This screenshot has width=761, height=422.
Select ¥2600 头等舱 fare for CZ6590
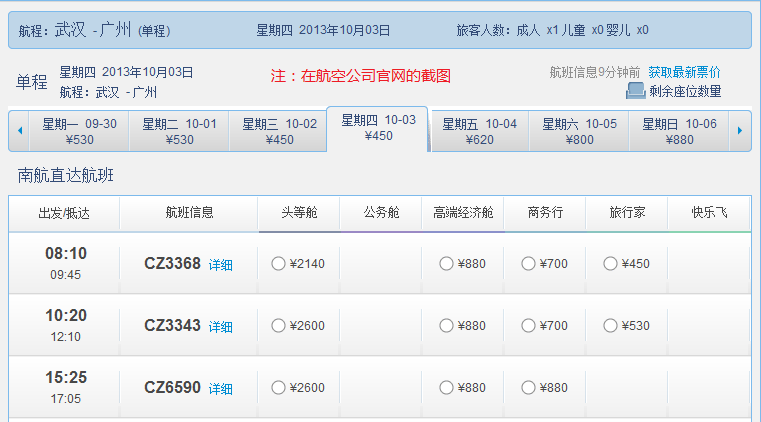[x=278, y=388]
